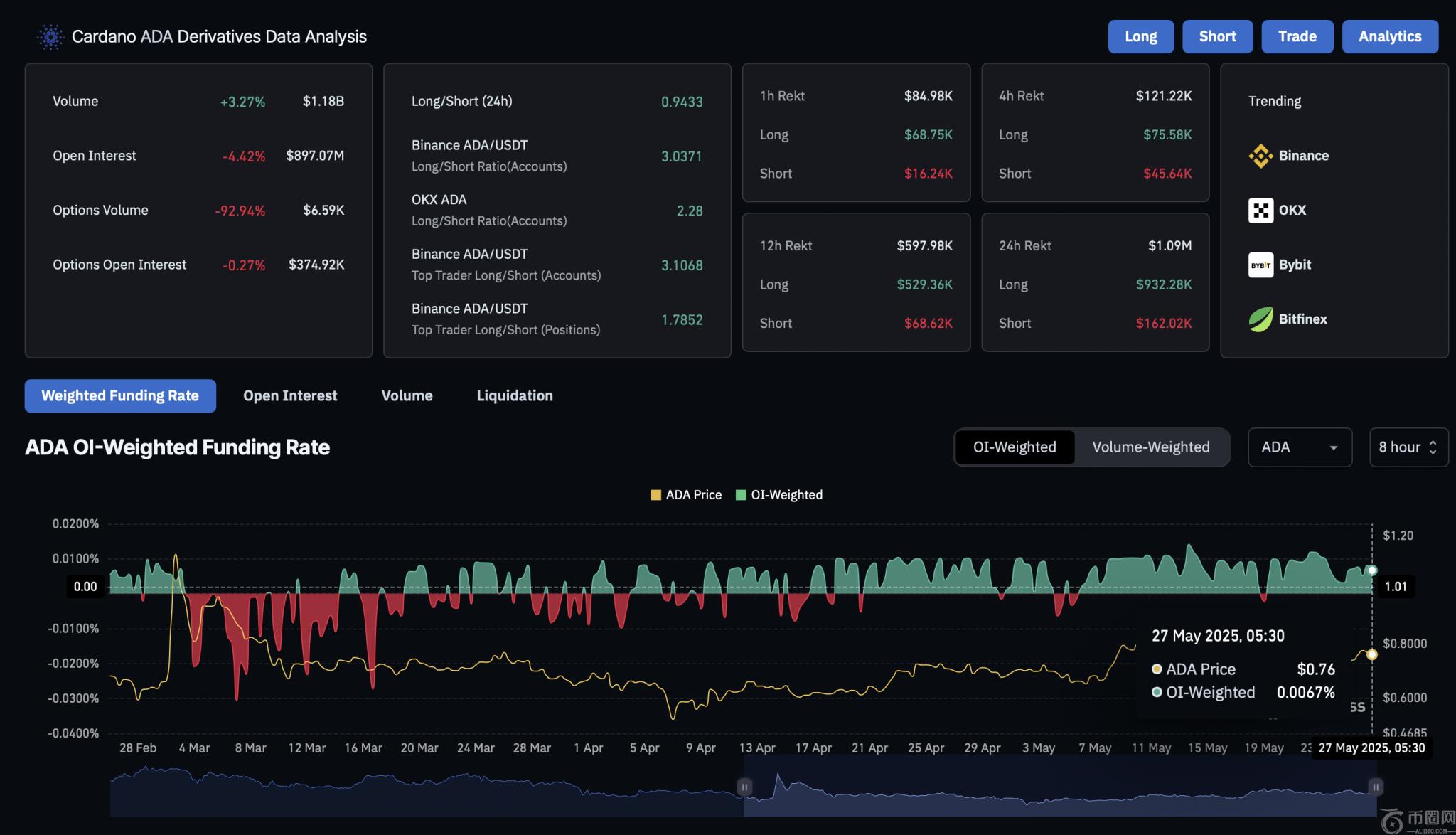Select the Volume chart tab
The height and width of the screenshot is (835, 1456).
(407, 396)
